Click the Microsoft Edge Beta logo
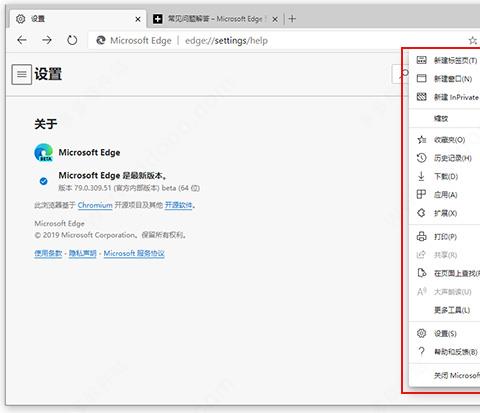 (44, 153)
